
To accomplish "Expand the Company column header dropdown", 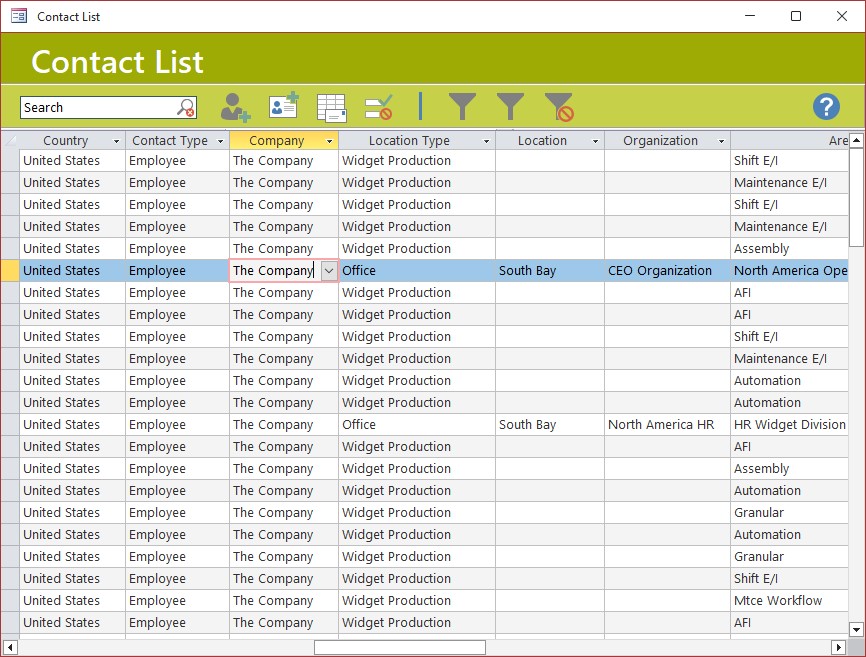I will (329, 141).
